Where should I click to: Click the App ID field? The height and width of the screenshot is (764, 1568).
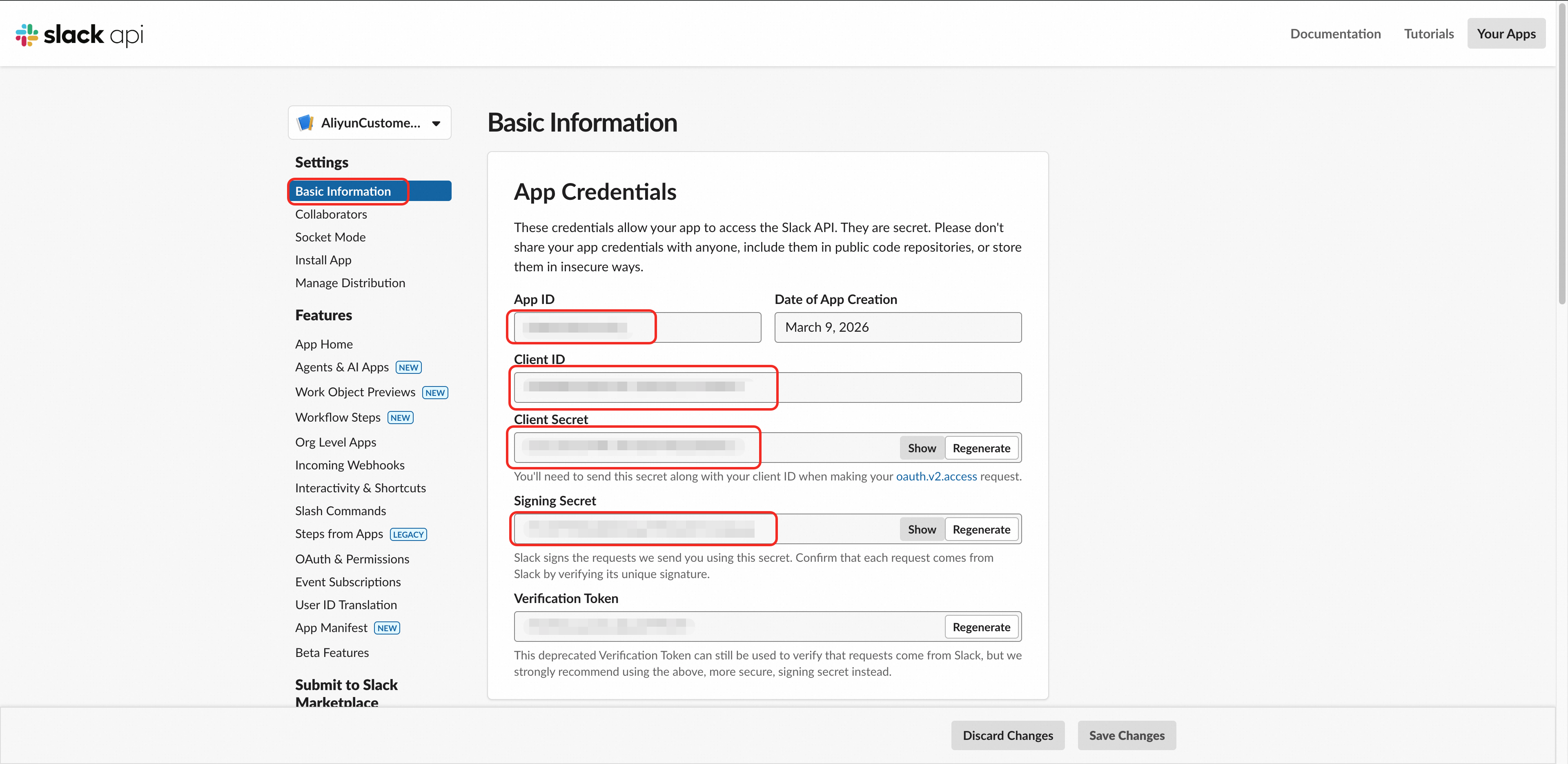tap(637, 327)
